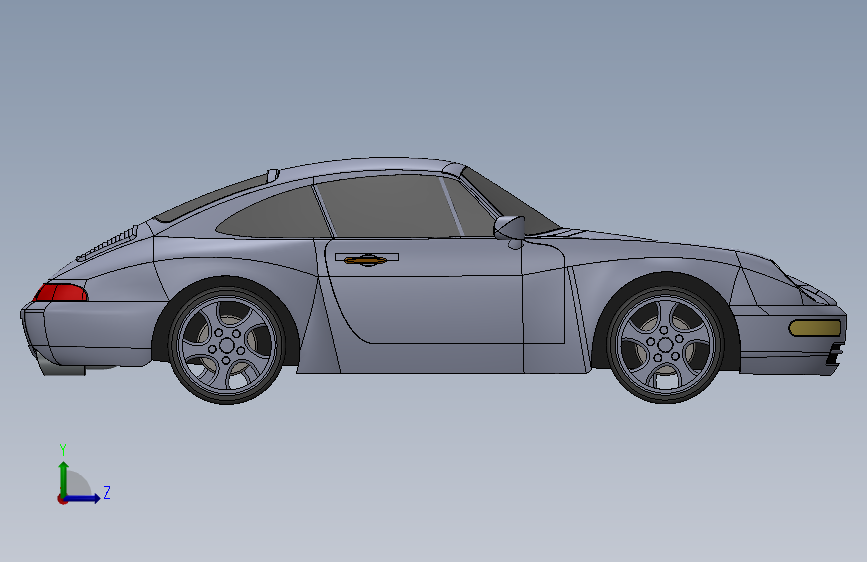
Task: Select the main door window glass
Action: [390, 207]
